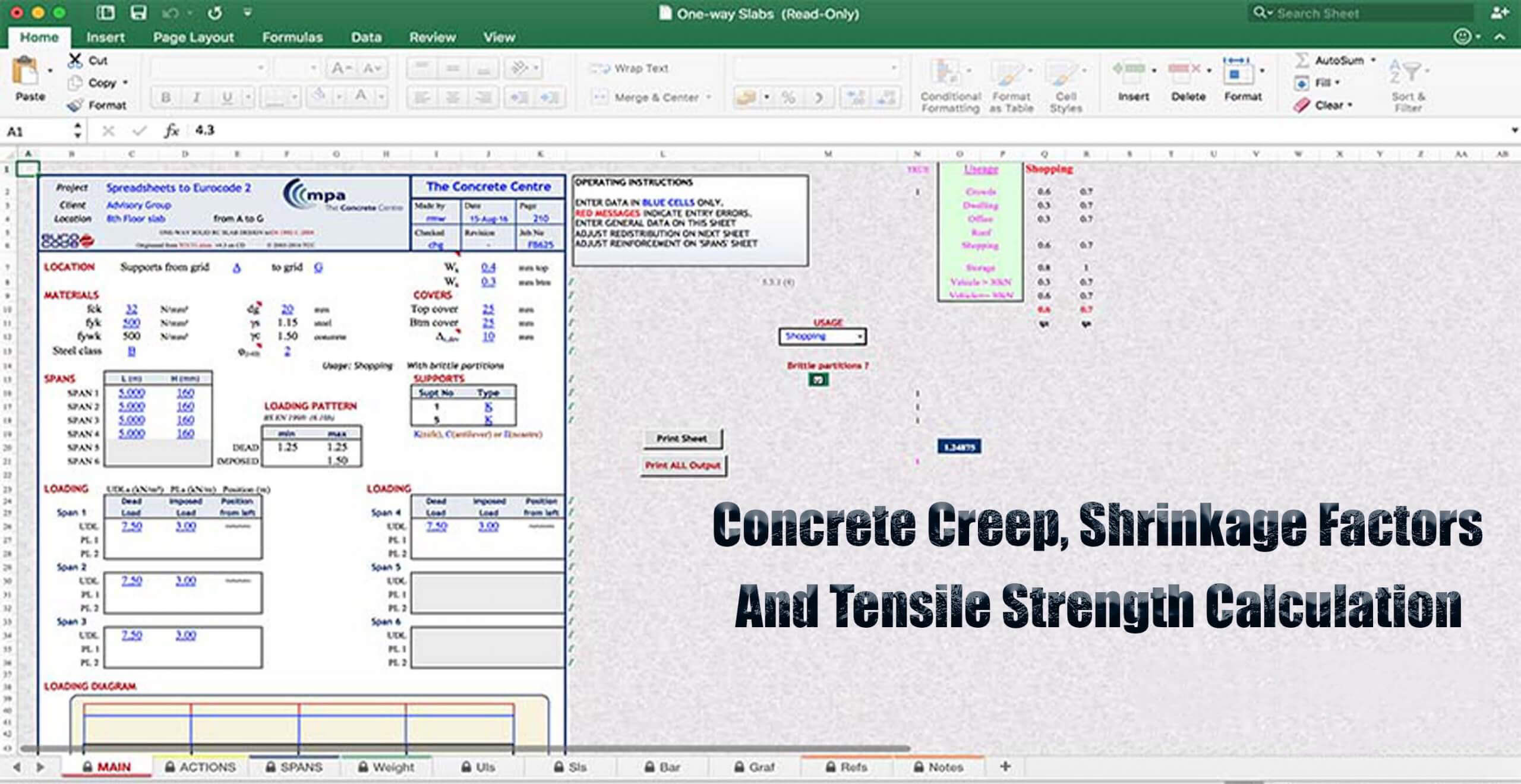Image resolution: width=1521 pixels, height=784 pixels.
Task: Switch to the Review ribbon tab
Action: coord(433,37)
